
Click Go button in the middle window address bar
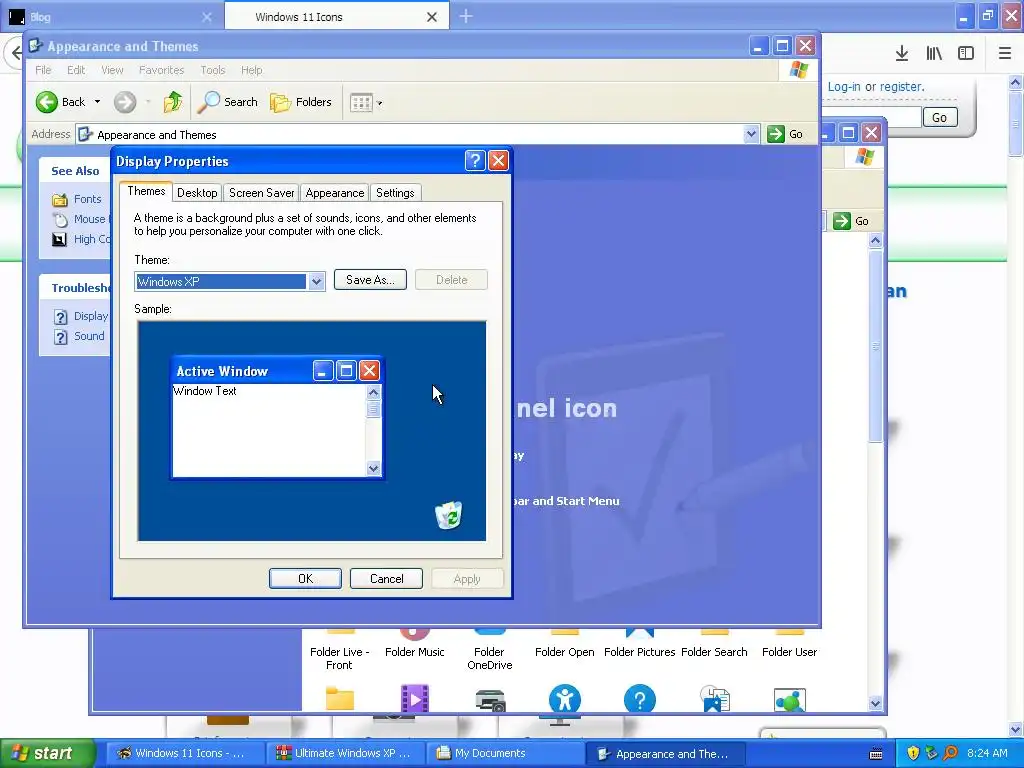click(852, 221)
